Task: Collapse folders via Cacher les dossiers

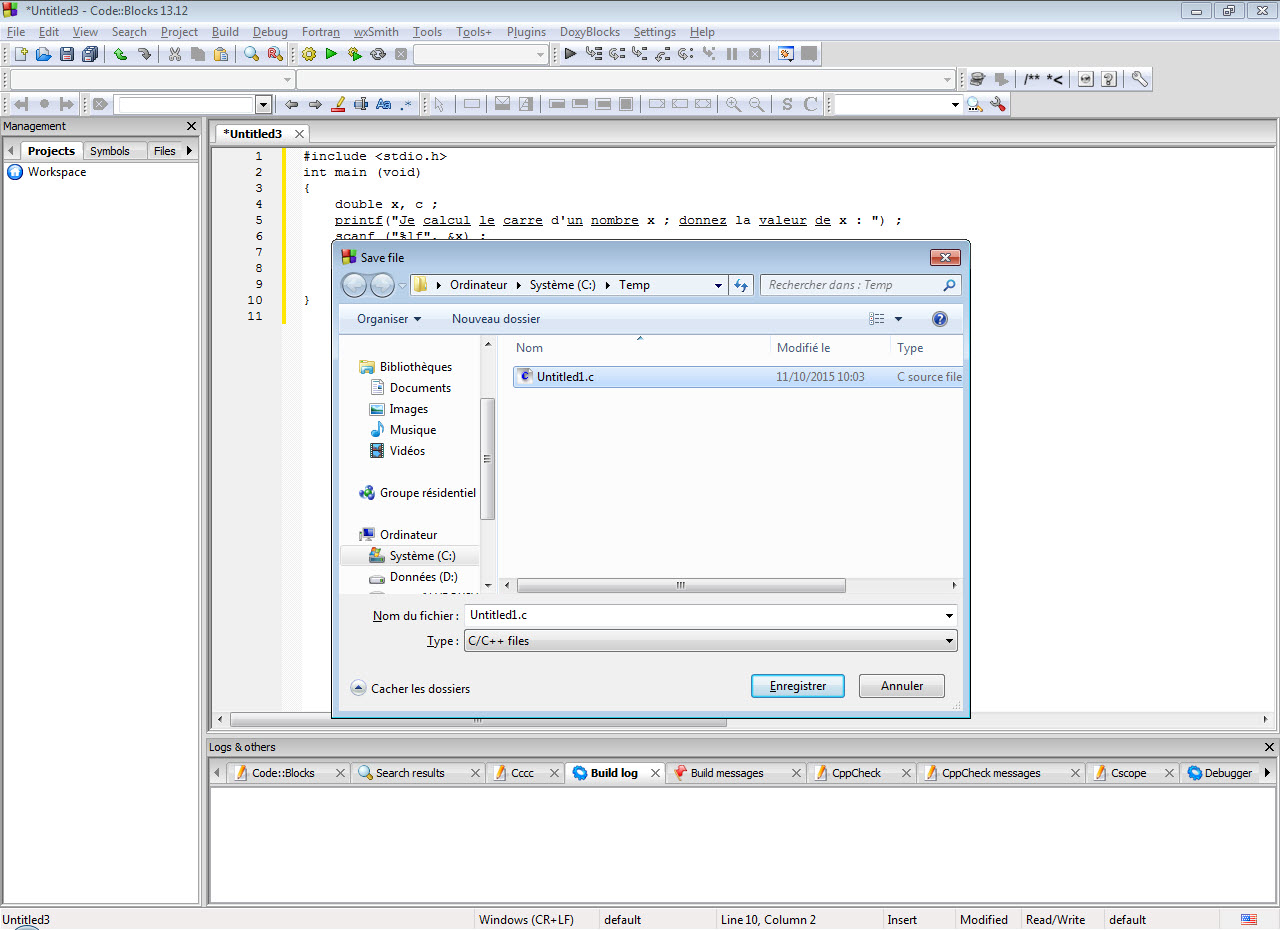Action: coord(411,688)
